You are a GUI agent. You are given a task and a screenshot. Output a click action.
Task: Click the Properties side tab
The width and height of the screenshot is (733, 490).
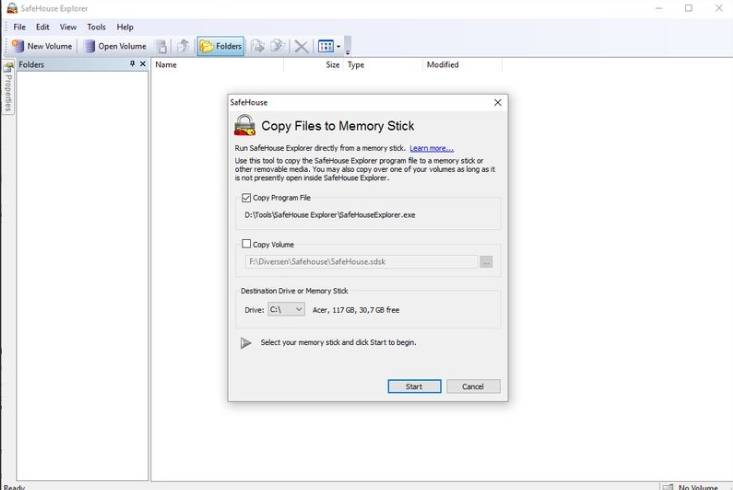coord(8,88)
